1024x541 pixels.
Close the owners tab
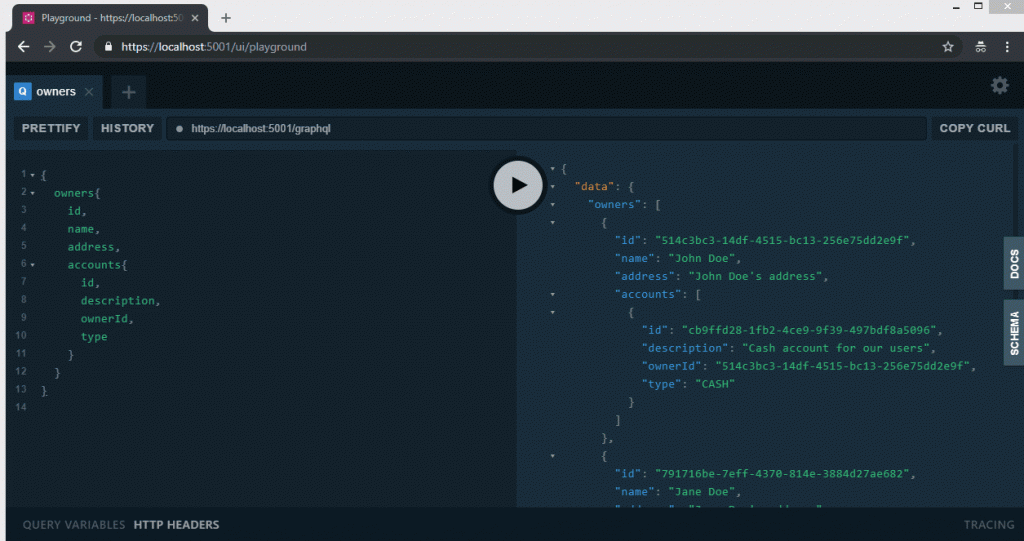(x=89, y=92)
